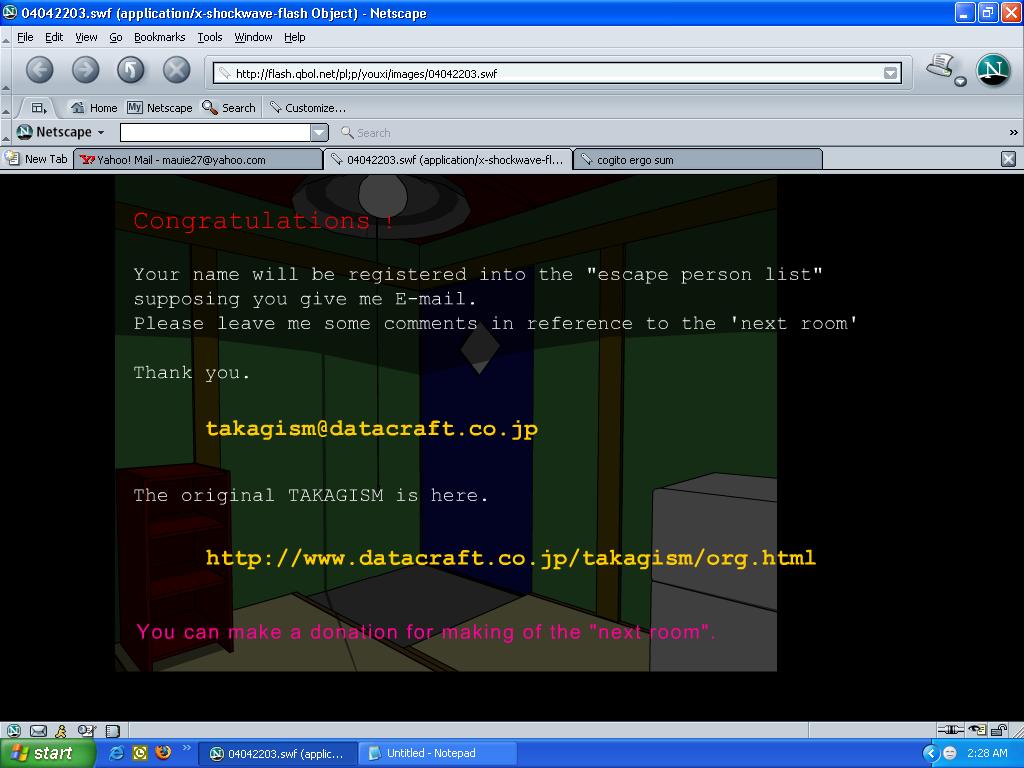Viewport: 1024px width, 768px height.
Task: Close the current tab with the X button
Action: point(1008,159)
